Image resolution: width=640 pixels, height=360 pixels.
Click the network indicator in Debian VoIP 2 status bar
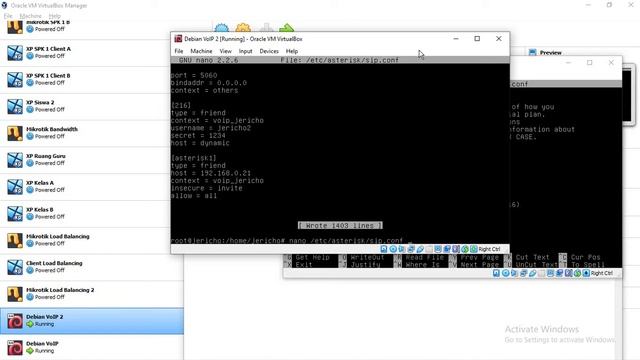[x=411, y=249]
